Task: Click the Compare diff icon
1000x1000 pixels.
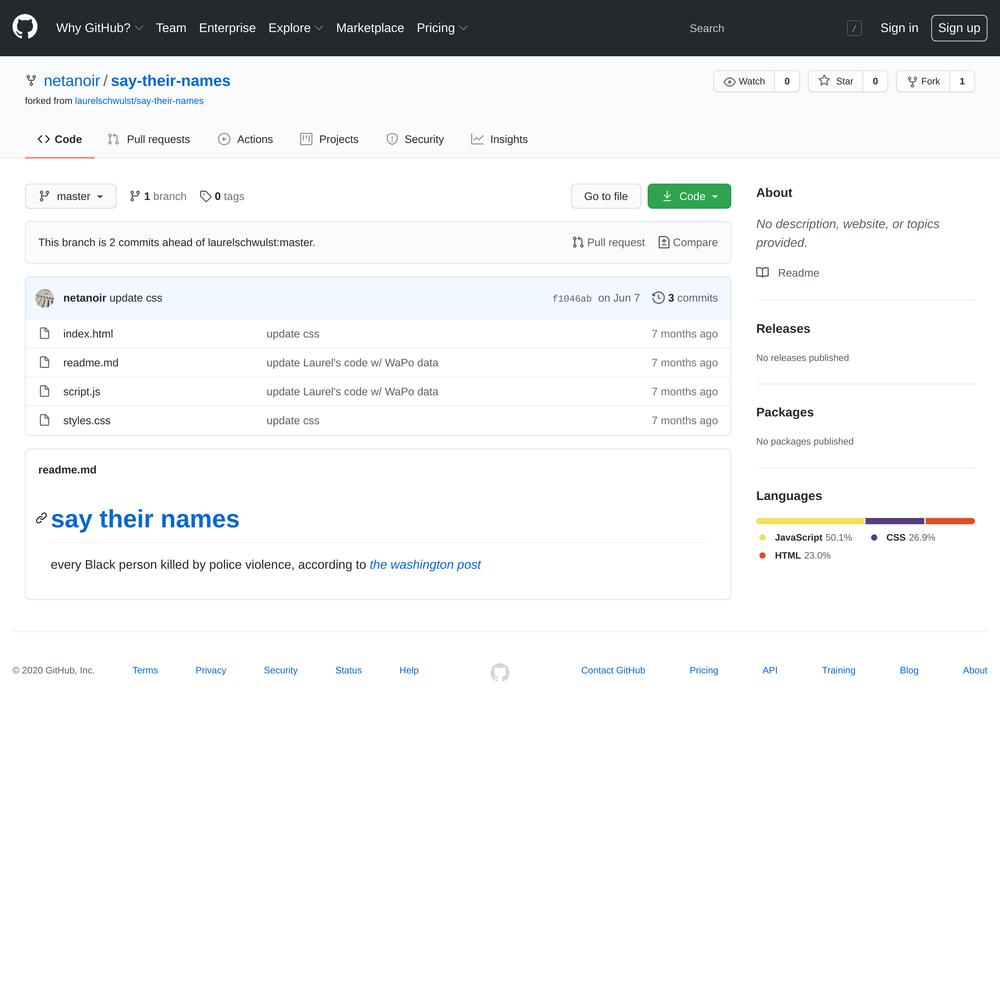Action: (663, 242)
